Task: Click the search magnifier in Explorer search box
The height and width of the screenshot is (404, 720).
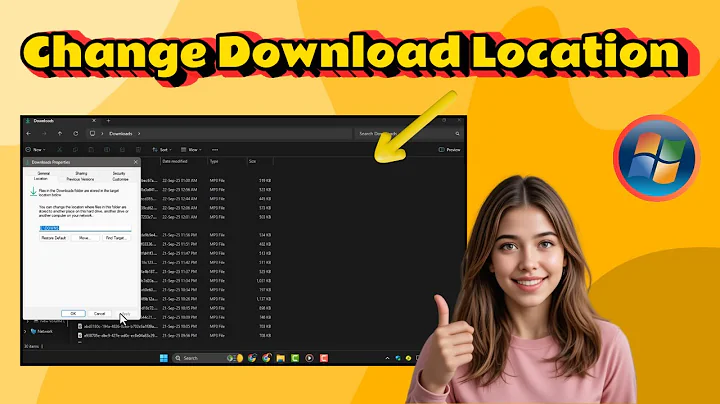Action: pyautogui.click(x=457, y=134)
